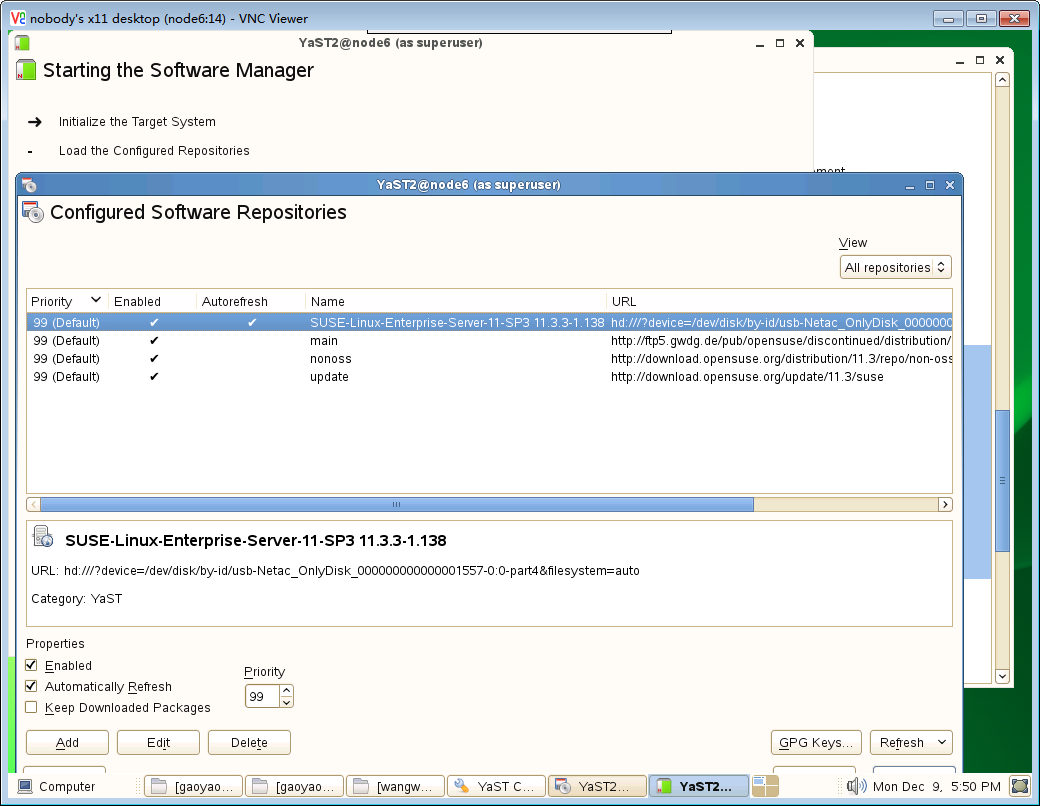Toggle Enabled checkmark for SUSE-Linux-Enterprise-Server row
The image size is (1040, 806).
[x=154, y=322]
